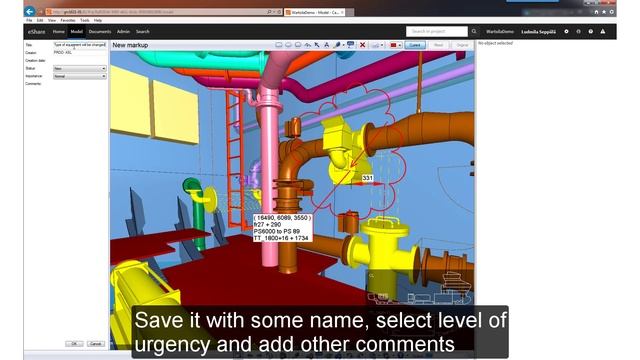Select the ellipse markup tool
Viewport: 640px width, 360px height.
(288, 45)
